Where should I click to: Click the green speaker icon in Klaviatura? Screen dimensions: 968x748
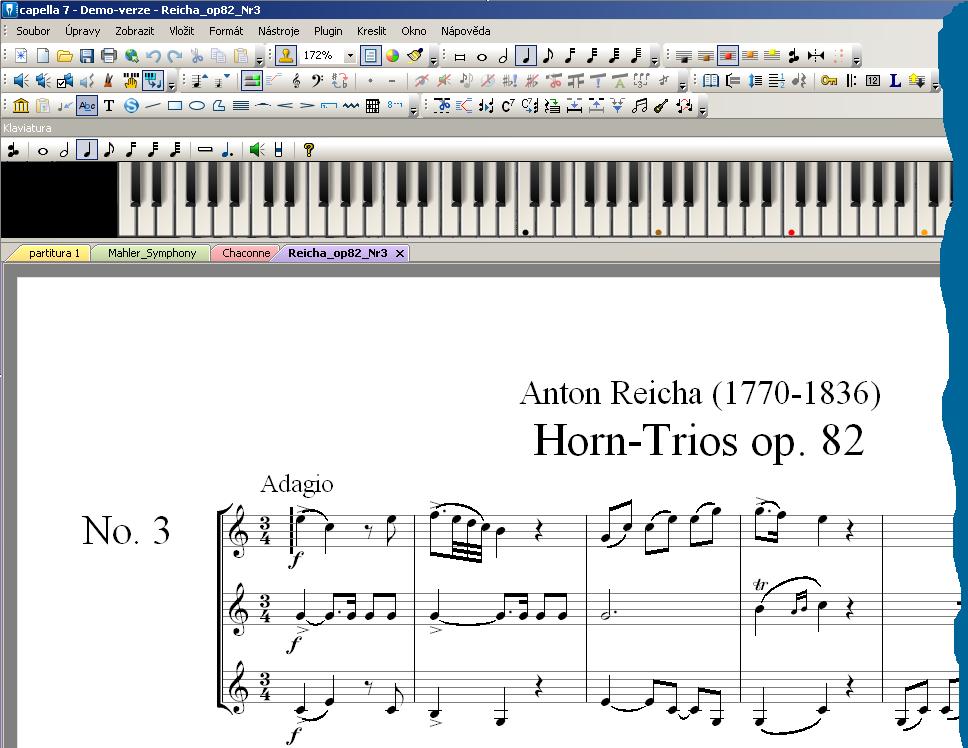tap(257, 150)
